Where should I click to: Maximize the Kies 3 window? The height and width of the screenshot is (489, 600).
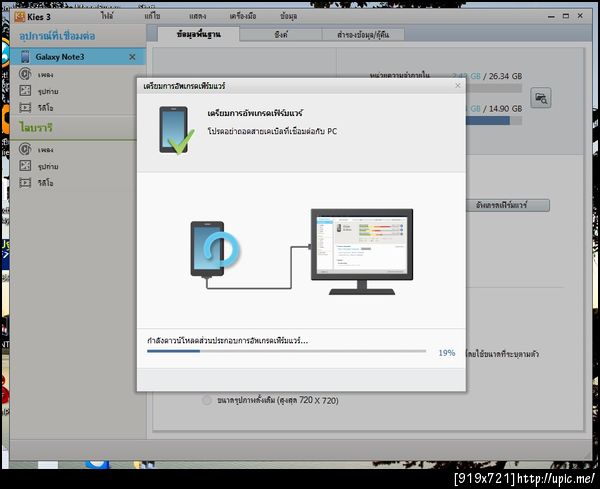pos(566,16)
